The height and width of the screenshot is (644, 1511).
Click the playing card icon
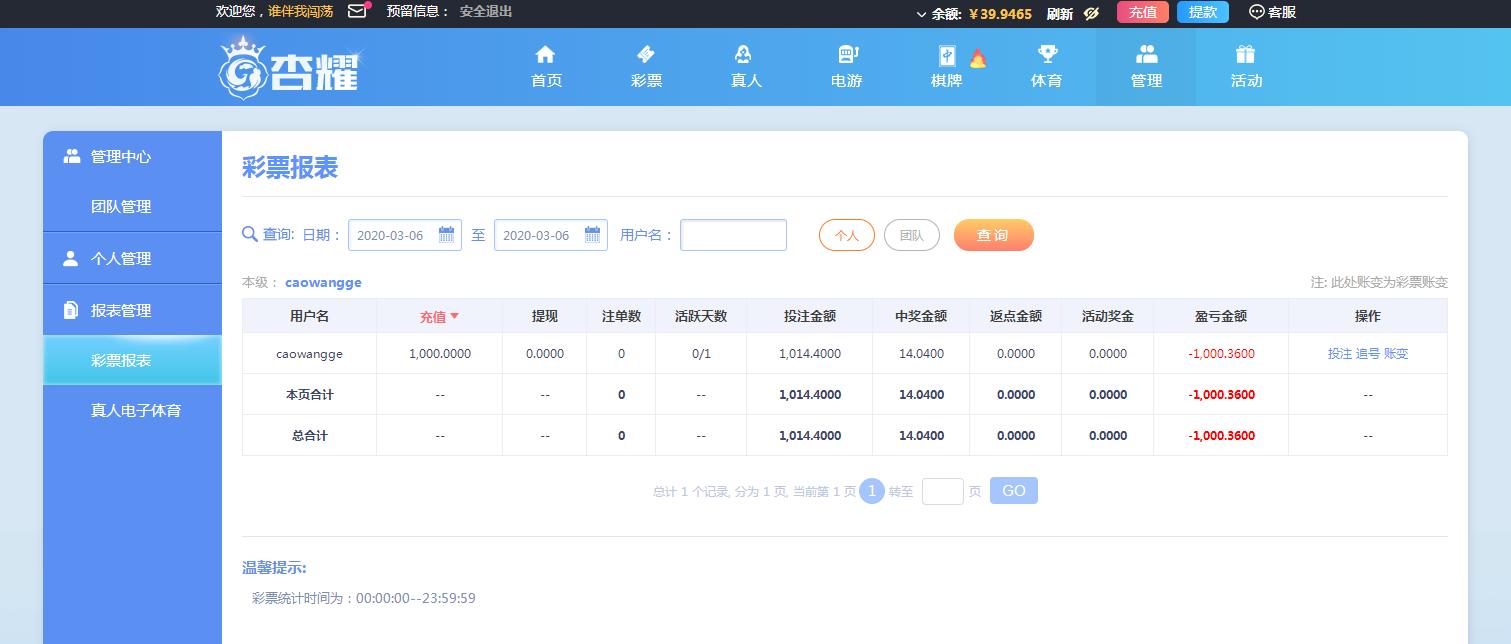946,56
